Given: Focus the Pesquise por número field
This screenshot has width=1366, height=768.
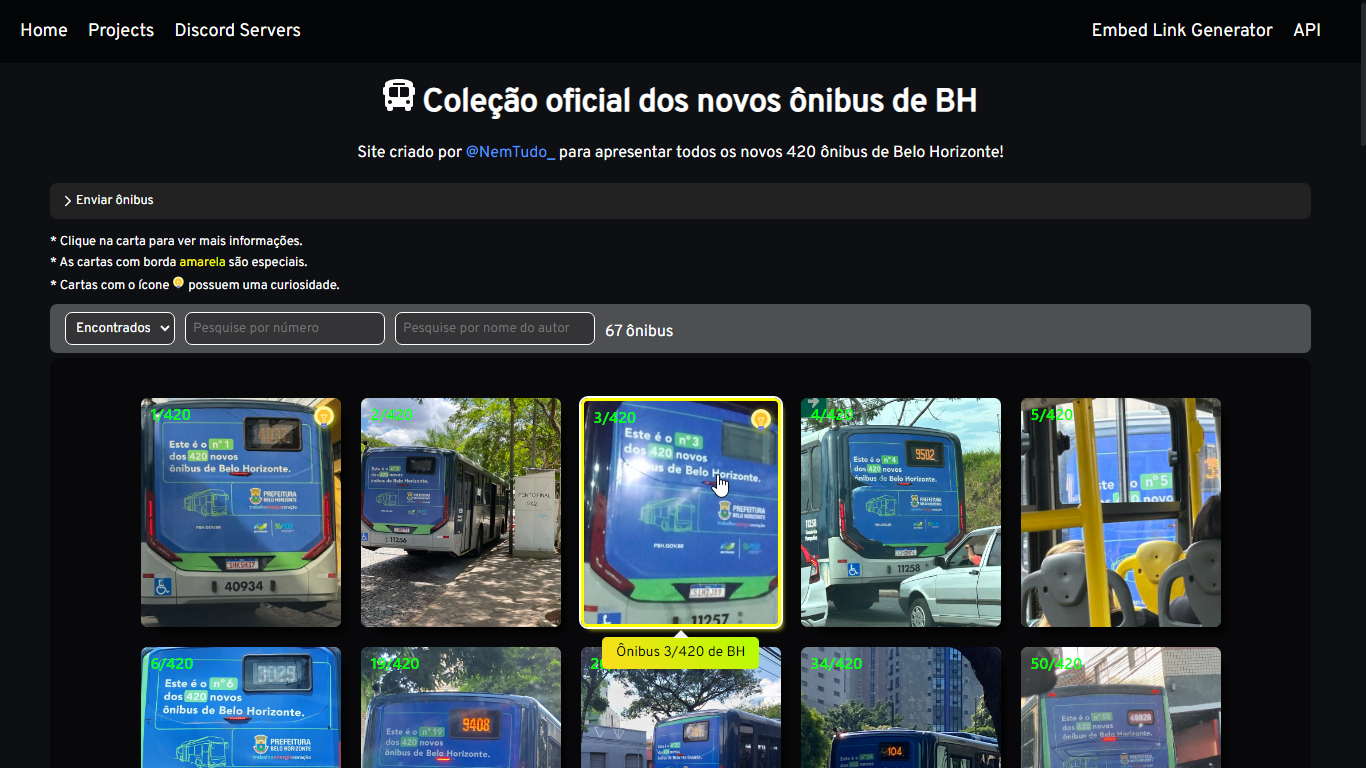Looking at the screenshot, I should point(285,328).
